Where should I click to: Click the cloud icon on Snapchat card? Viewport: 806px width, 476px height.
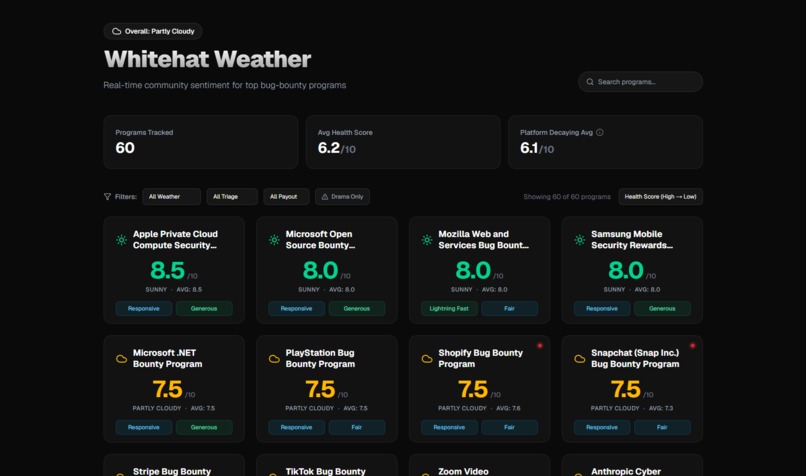point(579,359)
